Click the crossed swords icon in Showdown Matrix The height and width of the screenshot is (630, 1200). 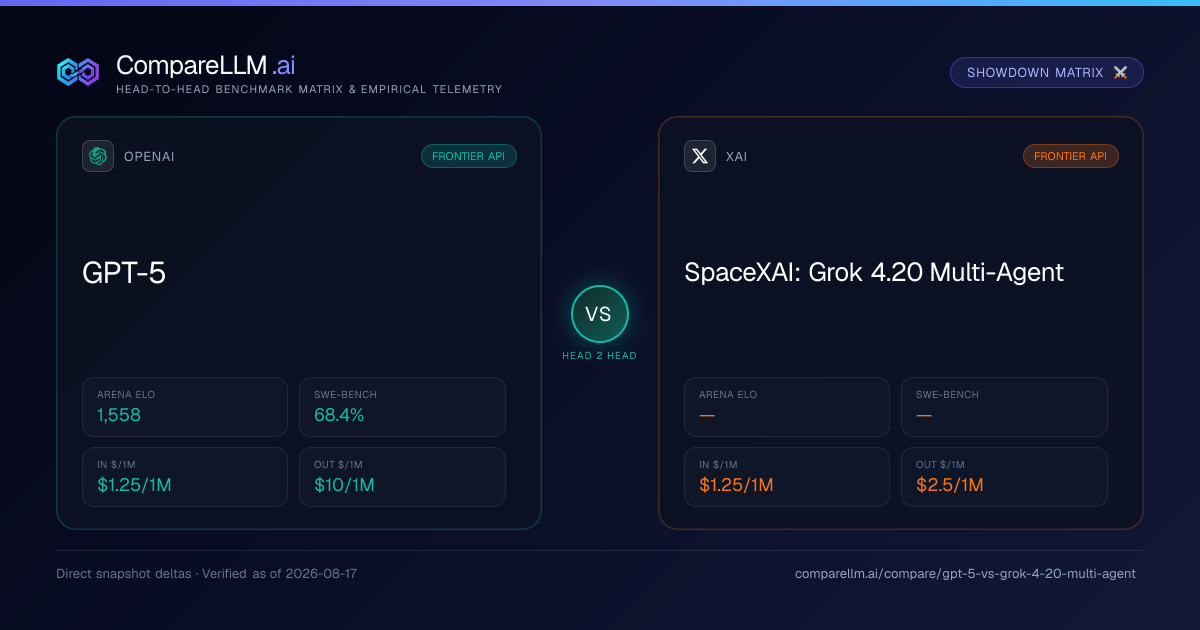(x=1120, y=73)
